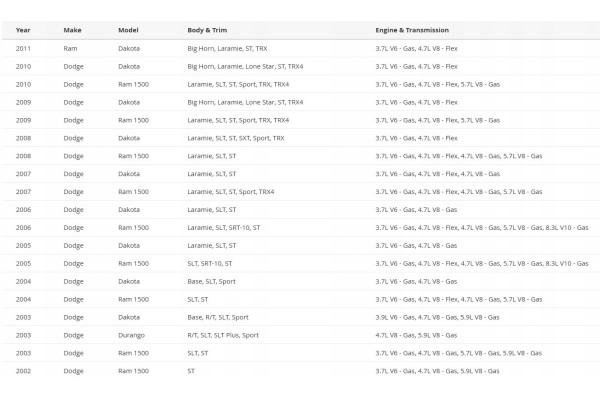
Task: Click engine cell of the 2003 Dakota row
Action: click(437, 317)
